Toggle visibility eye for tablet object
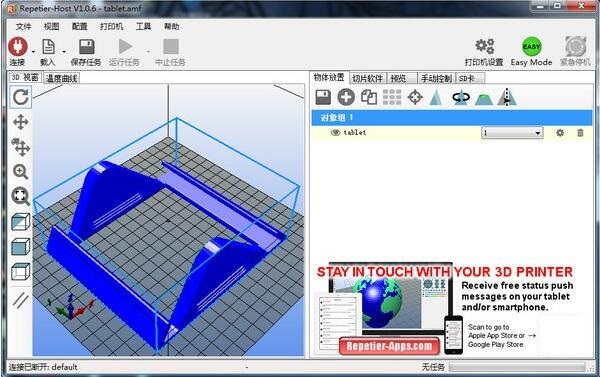 coord(335,132)
